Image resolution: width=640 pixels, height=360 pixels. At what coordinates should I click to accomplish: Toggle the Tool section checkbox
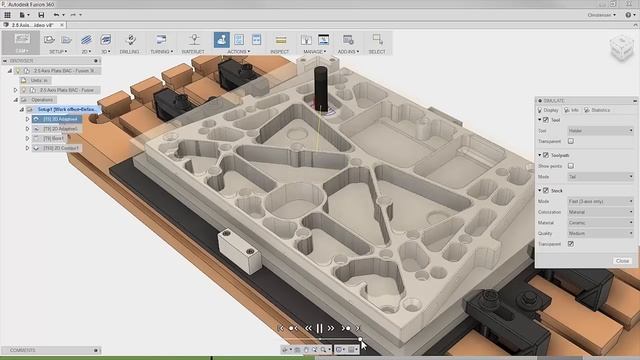(x=546, y=120)
